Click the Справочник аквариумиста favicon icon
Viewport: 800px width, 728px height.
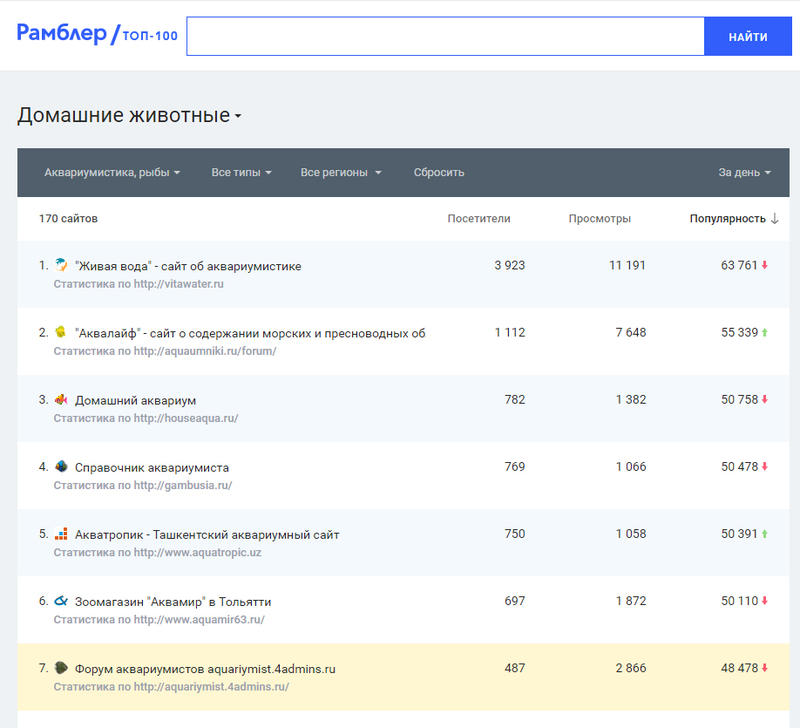(61, 466)
